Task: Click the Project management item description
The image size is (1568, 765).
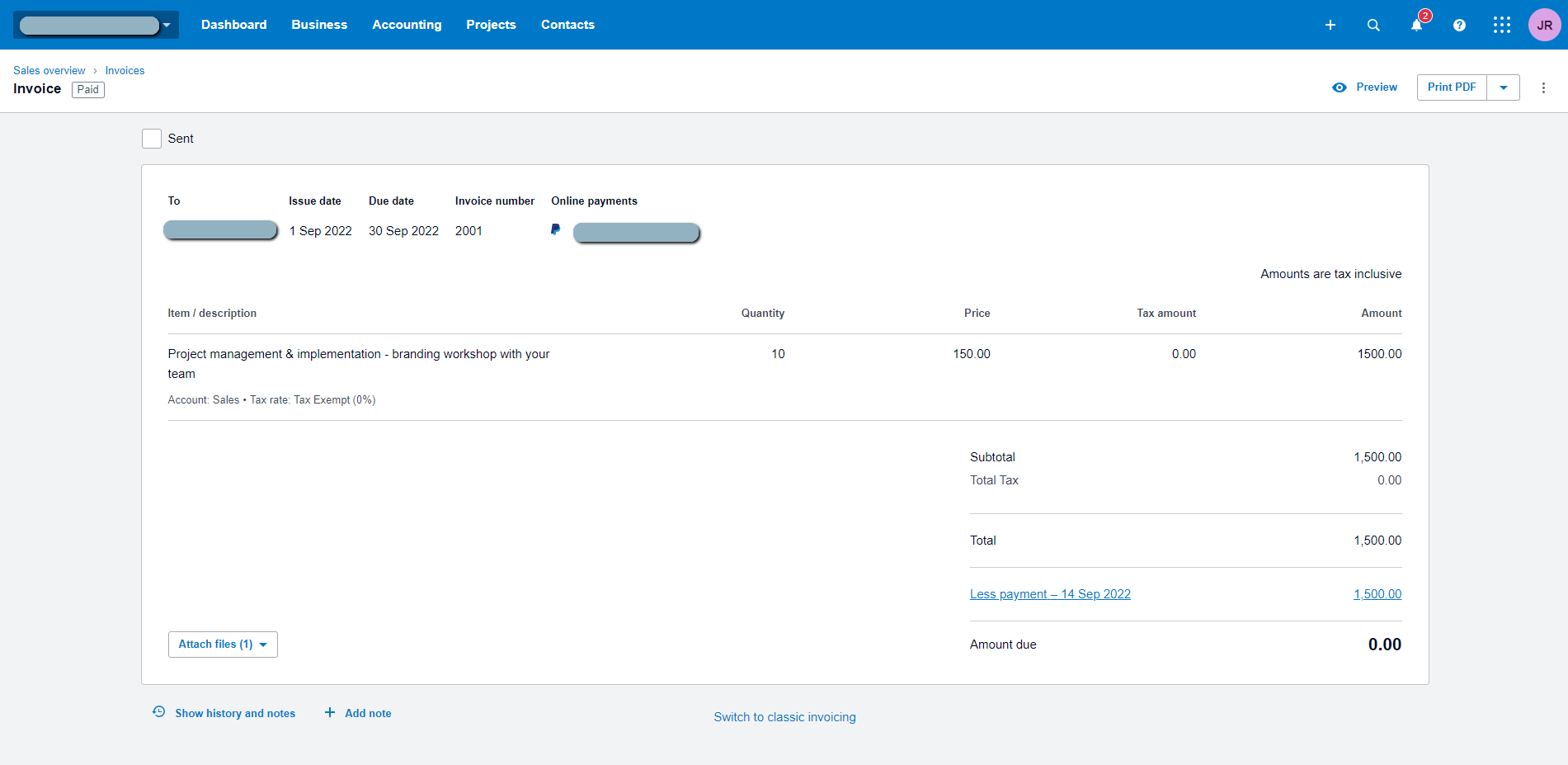Action: [359, 364]
